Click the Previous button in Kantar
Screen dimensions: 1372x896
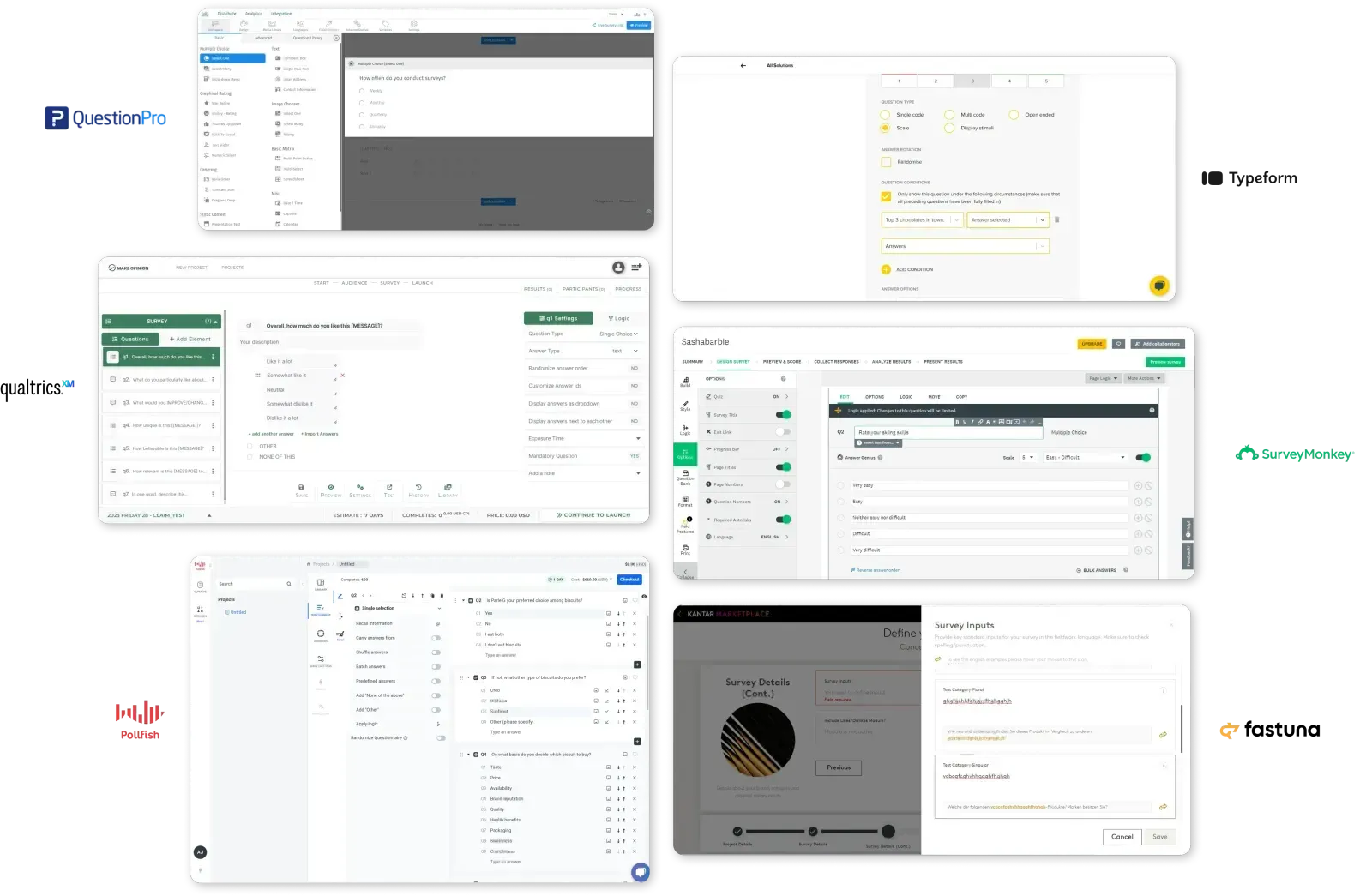[839, 767]
